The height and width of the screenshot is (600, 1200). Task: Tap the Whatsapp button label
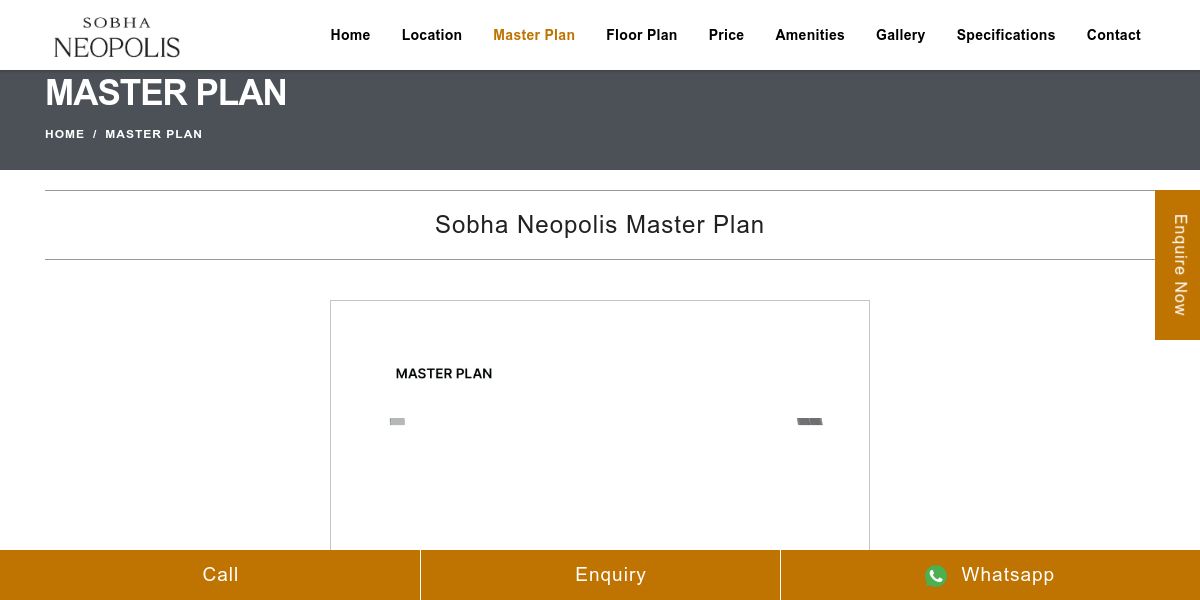click(1008, 575)
